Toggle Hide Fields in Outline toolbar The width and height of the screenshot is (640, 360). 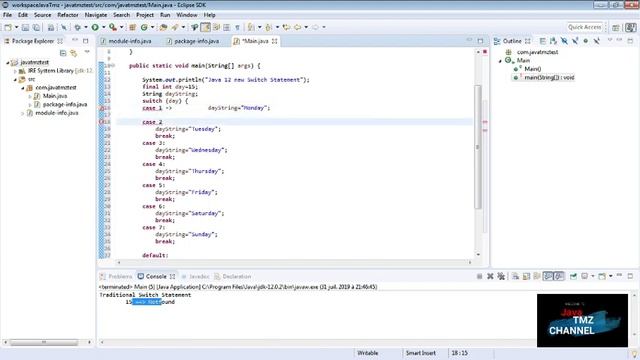coord(564,41)
